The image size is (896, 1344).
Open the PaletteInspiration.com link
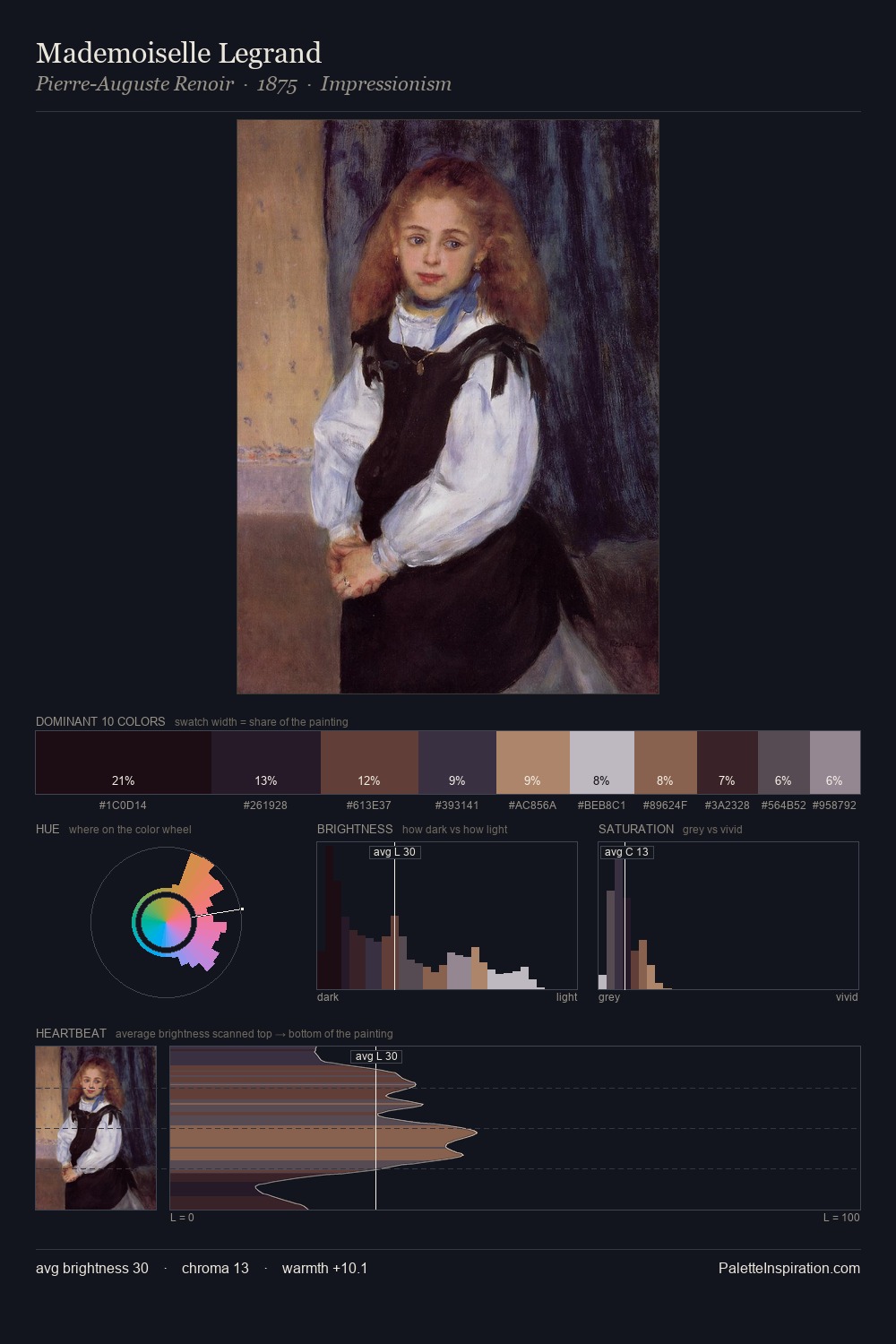pyautogui.click(x=789, y=1268)
